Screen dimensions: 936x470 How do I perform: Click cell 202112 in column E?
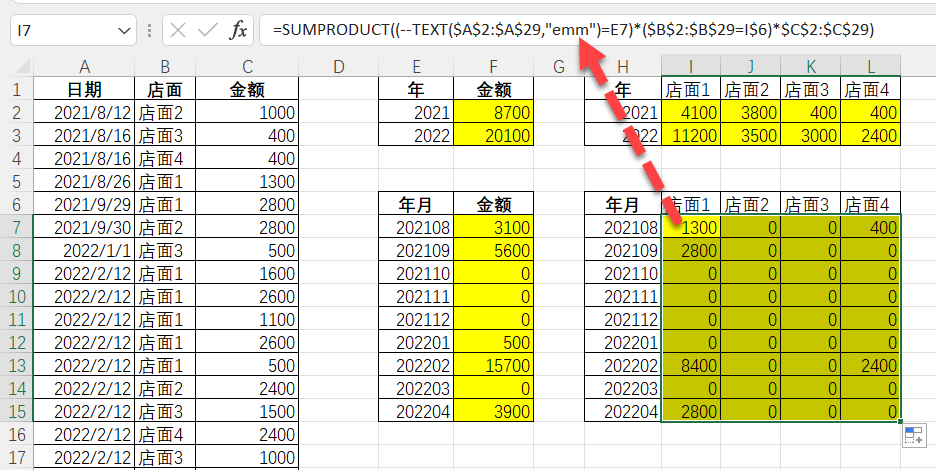[416, 320]
